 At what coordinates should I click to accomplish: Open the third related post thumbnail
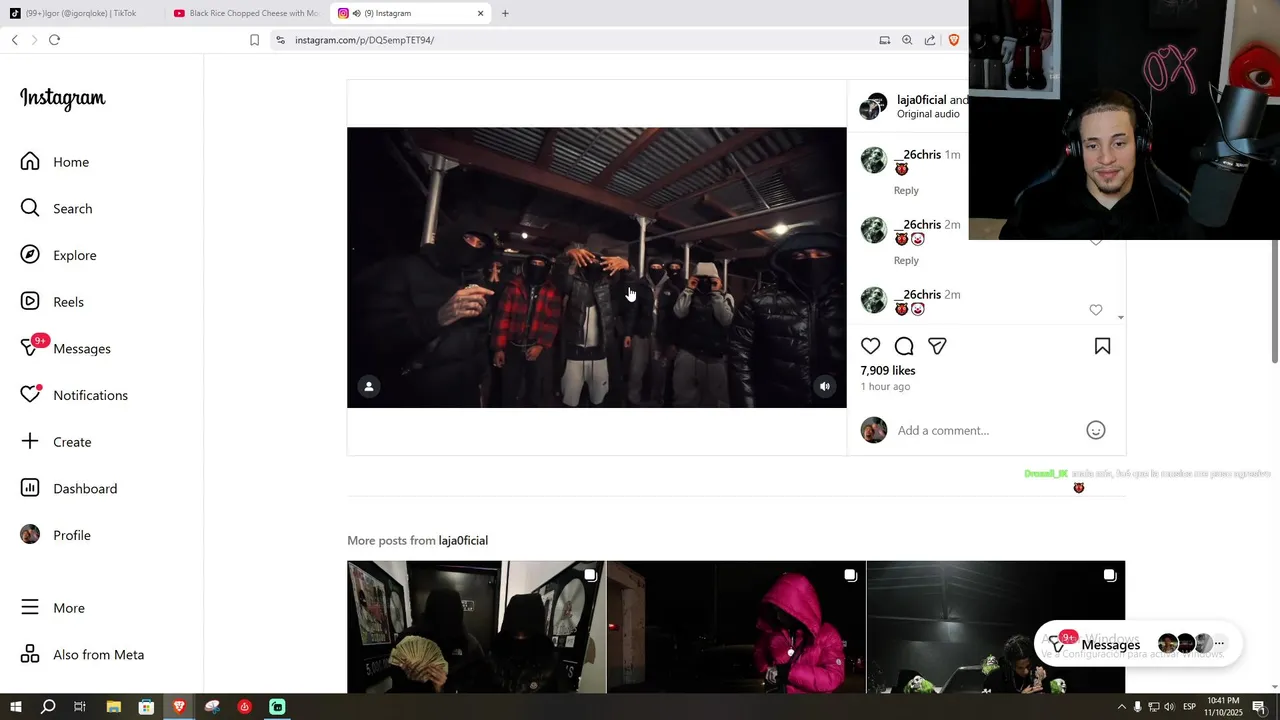point(996,627)
